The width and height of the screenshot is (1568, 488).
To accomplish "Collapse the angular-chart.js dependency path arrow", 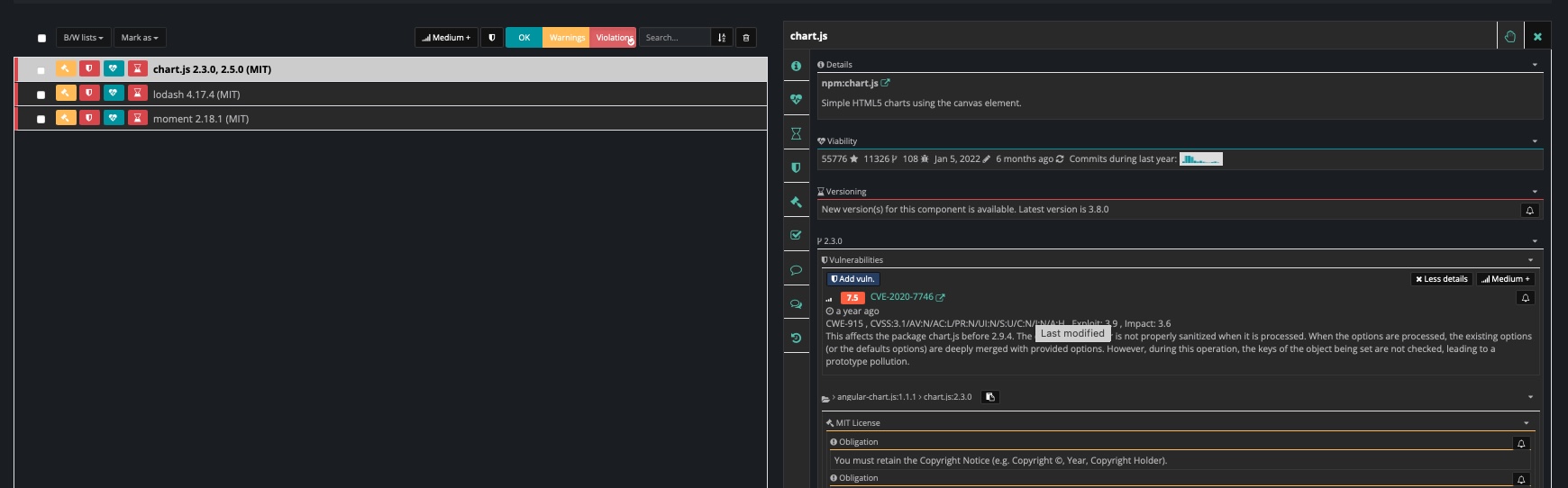I will tap(1530, 397).
